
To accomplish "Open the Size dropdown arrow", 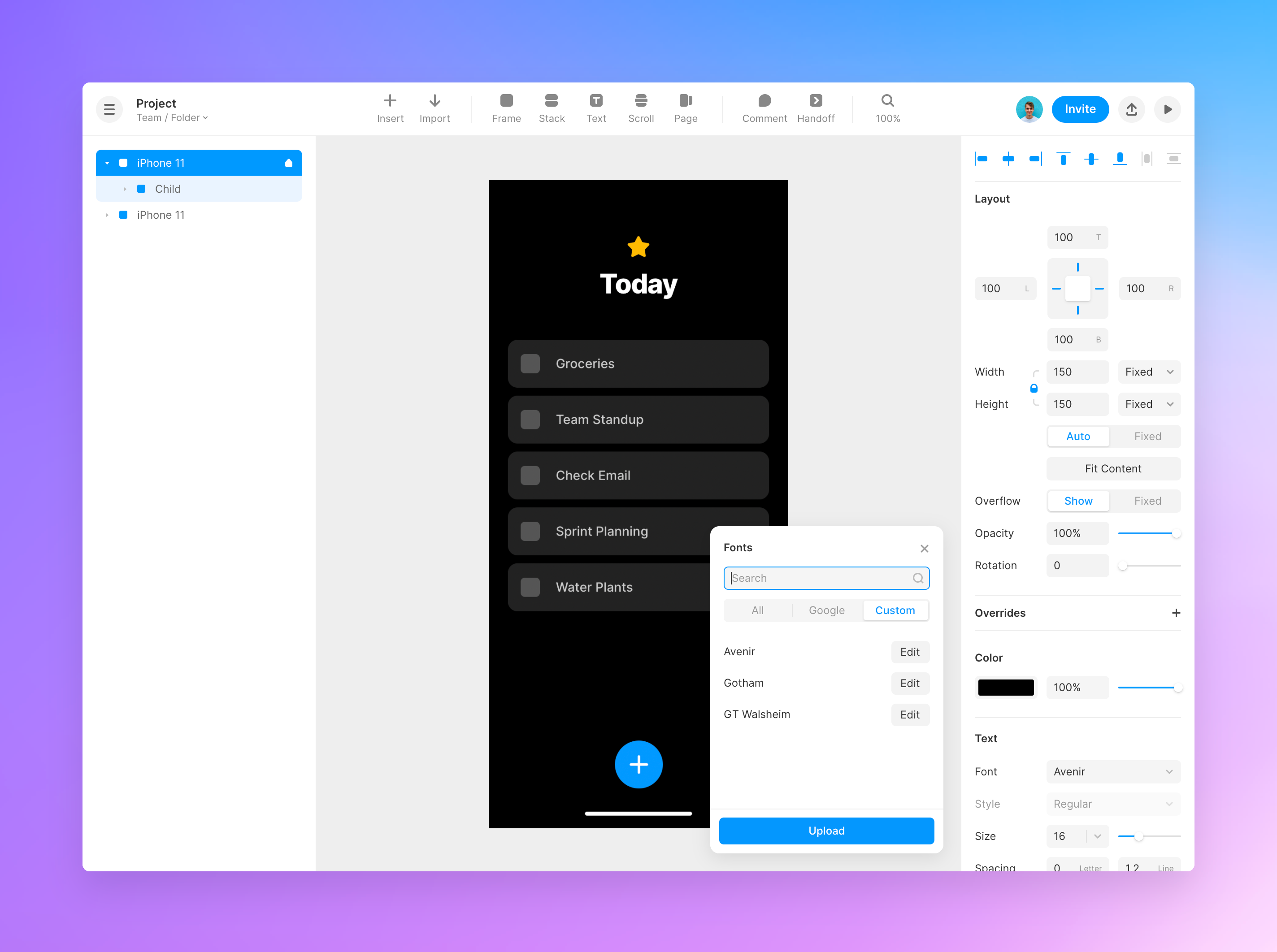I will coord(1097,837).
